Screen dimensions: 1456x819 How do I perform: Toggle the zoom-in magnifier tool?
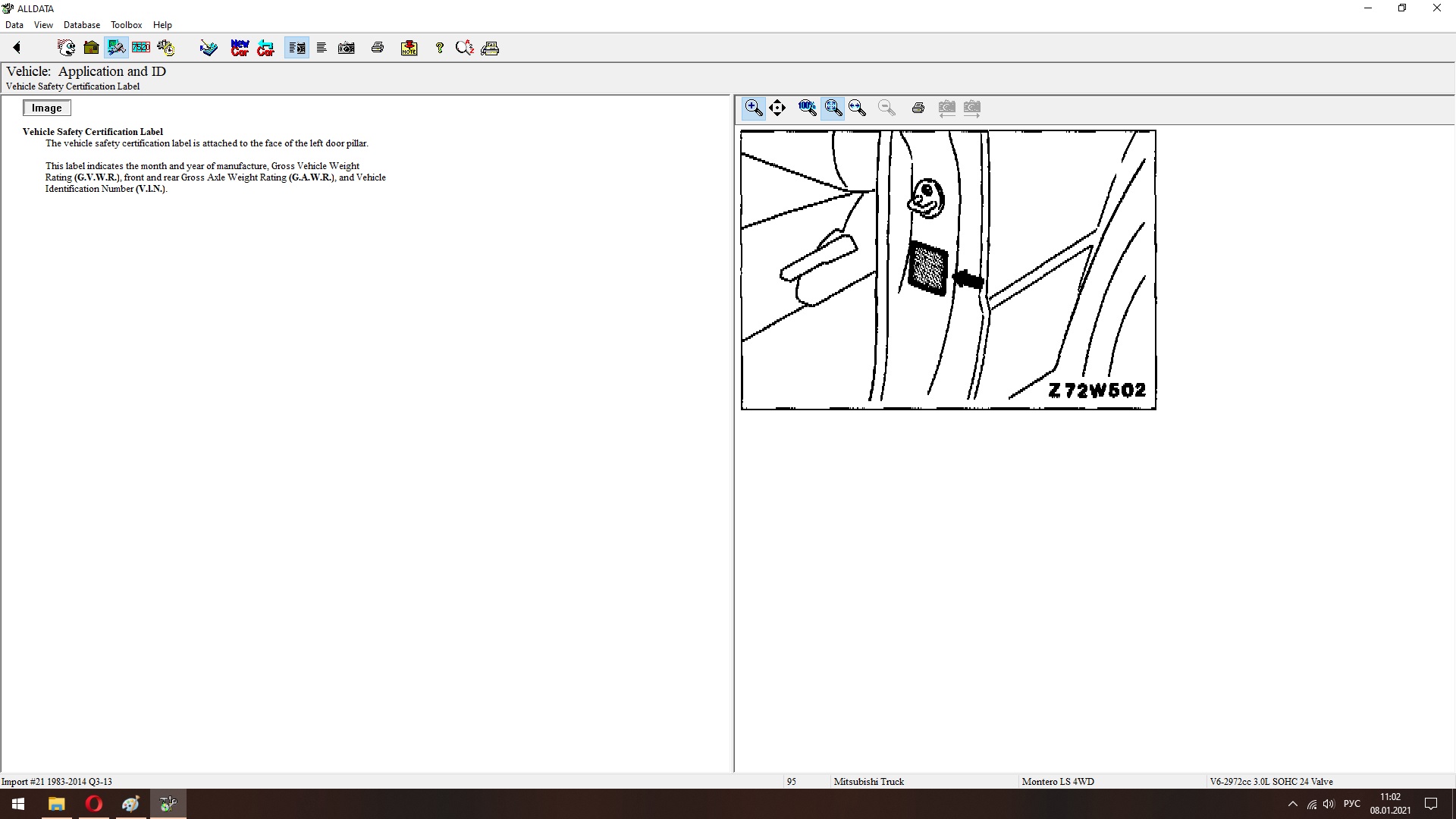point(753,108)
